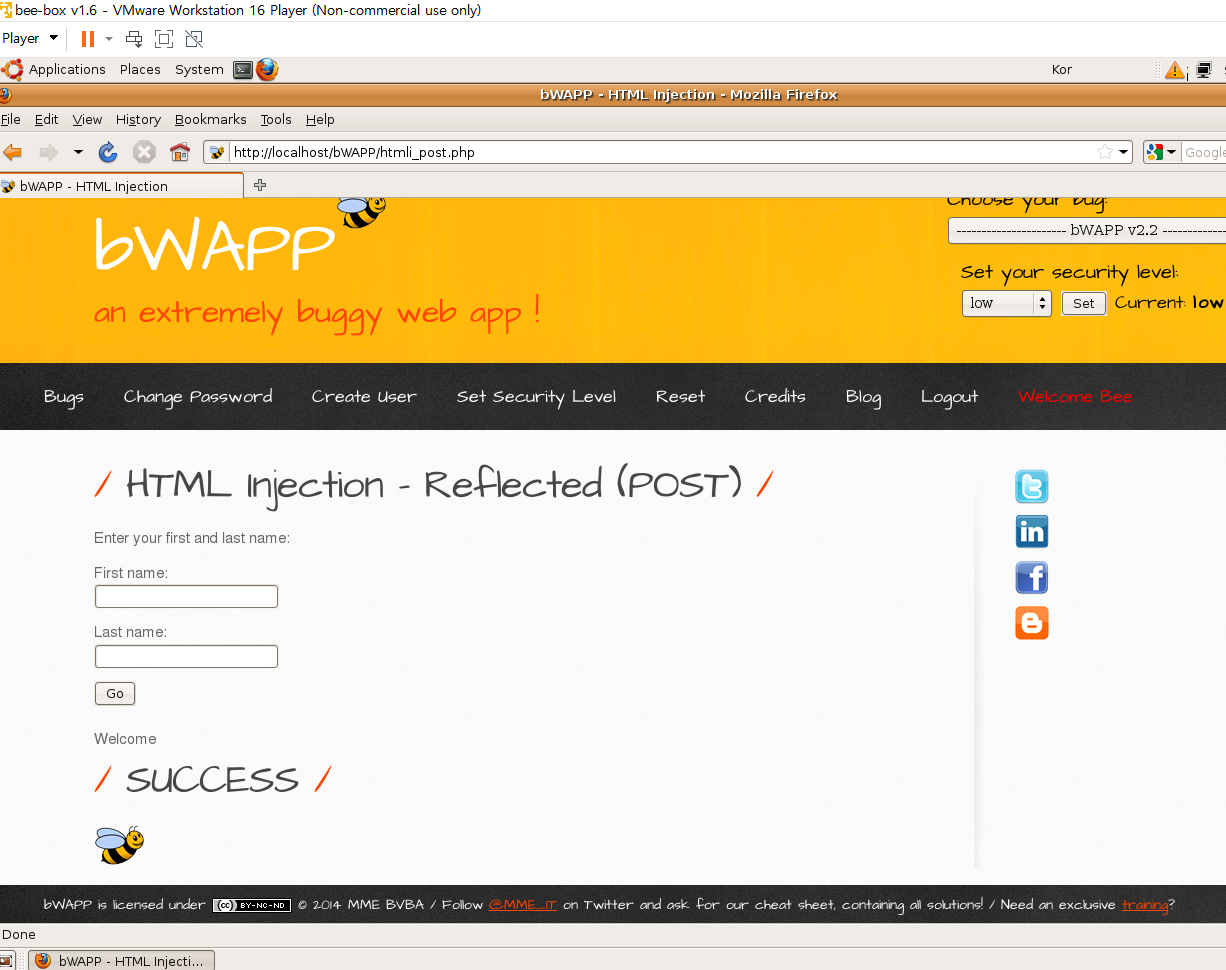Click the Forward navigation arrow
Screen dimensions: 1226x970
tap(48, 152)
